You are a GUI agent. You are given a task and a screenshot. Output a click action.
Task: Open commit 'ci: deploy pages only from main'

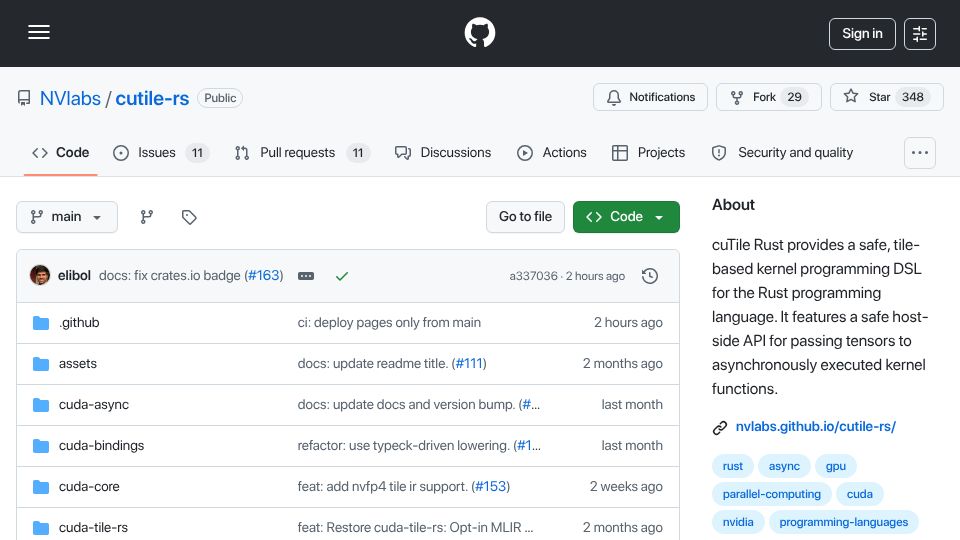(x=389, y=323)
